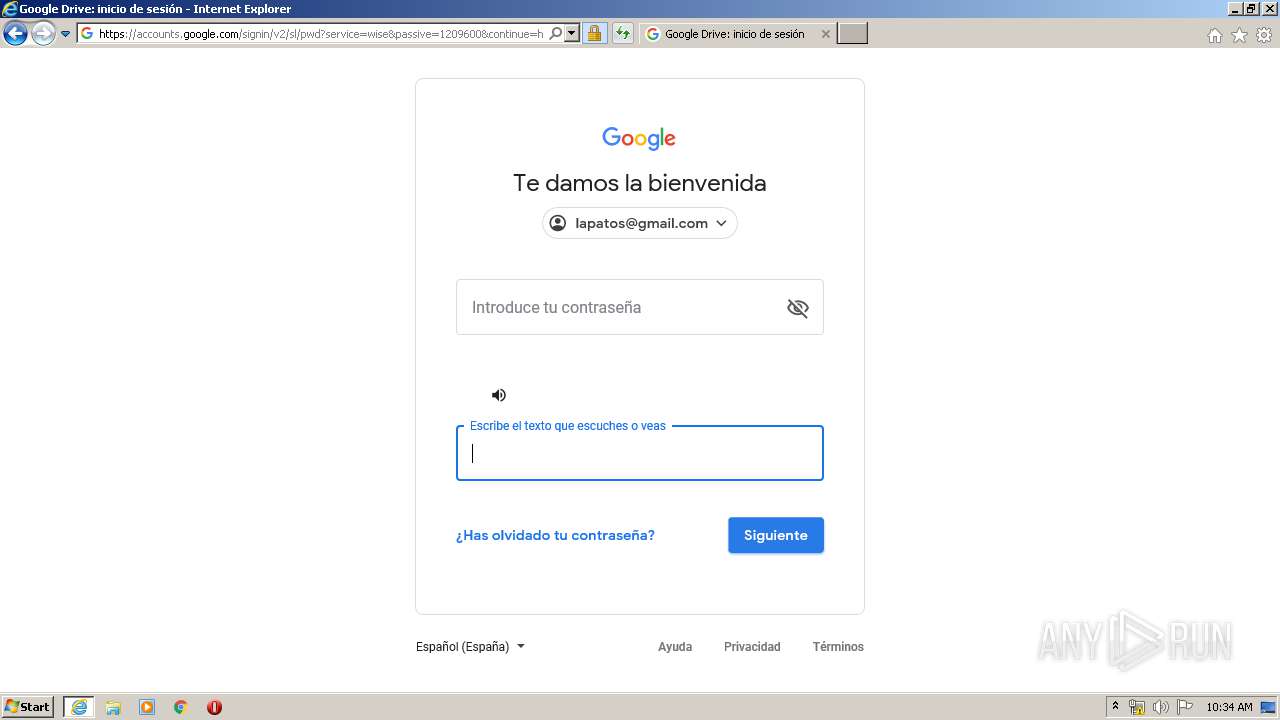Click the browser Forward arrow
The image size is (1280, 720).
(43, 34)
